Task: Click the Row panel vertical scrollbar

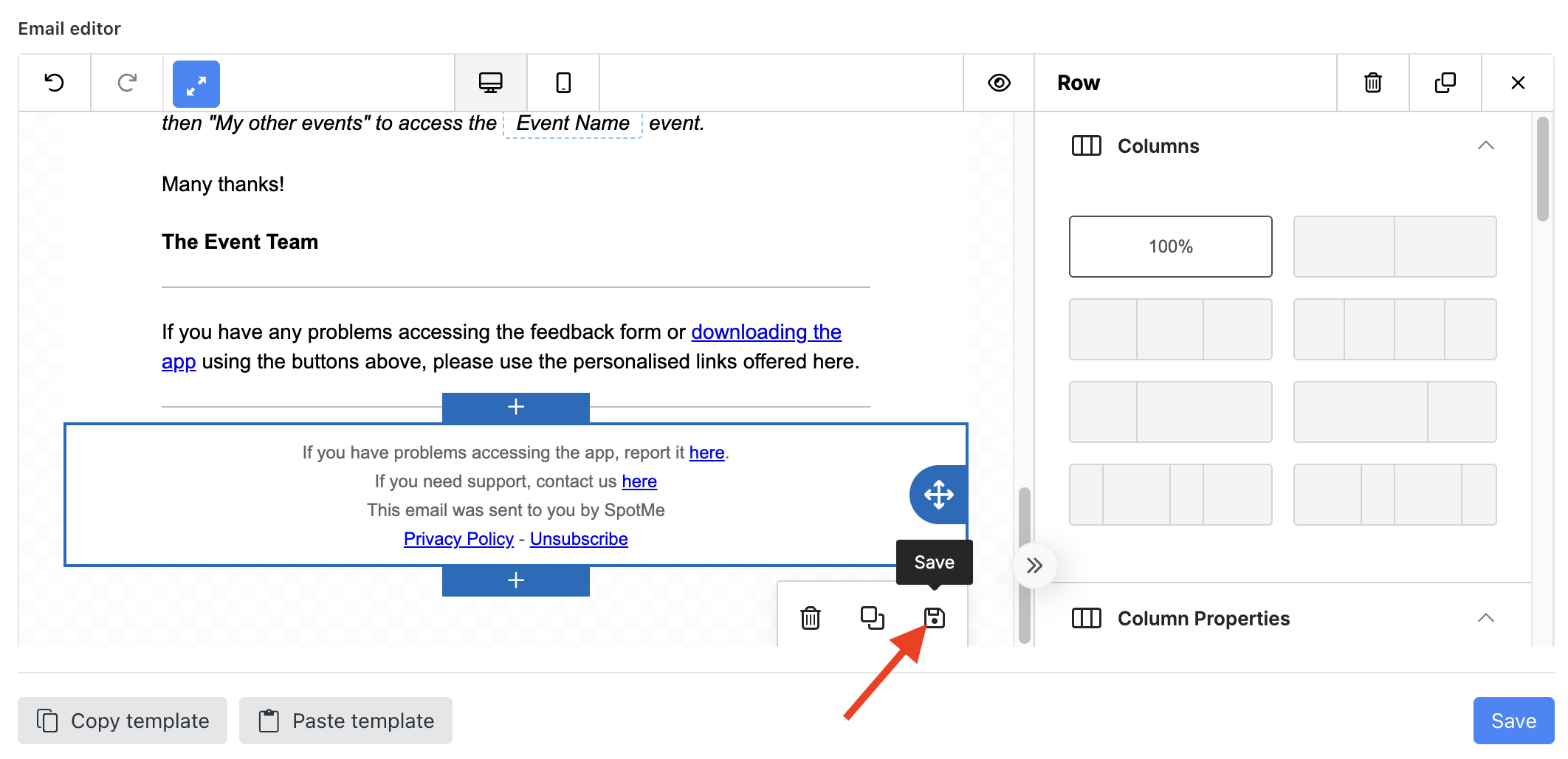Action: coord(1542,169)
